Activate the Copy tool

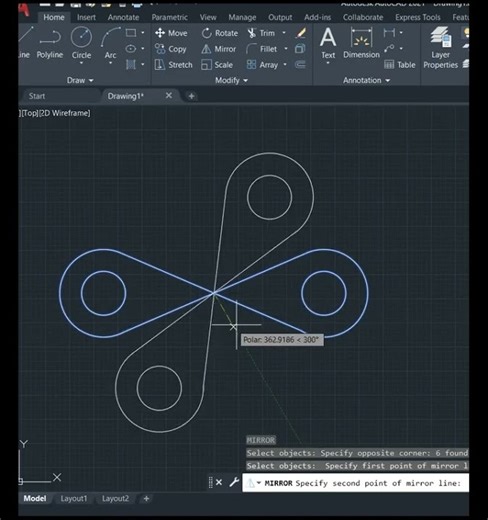pos(171,49)
